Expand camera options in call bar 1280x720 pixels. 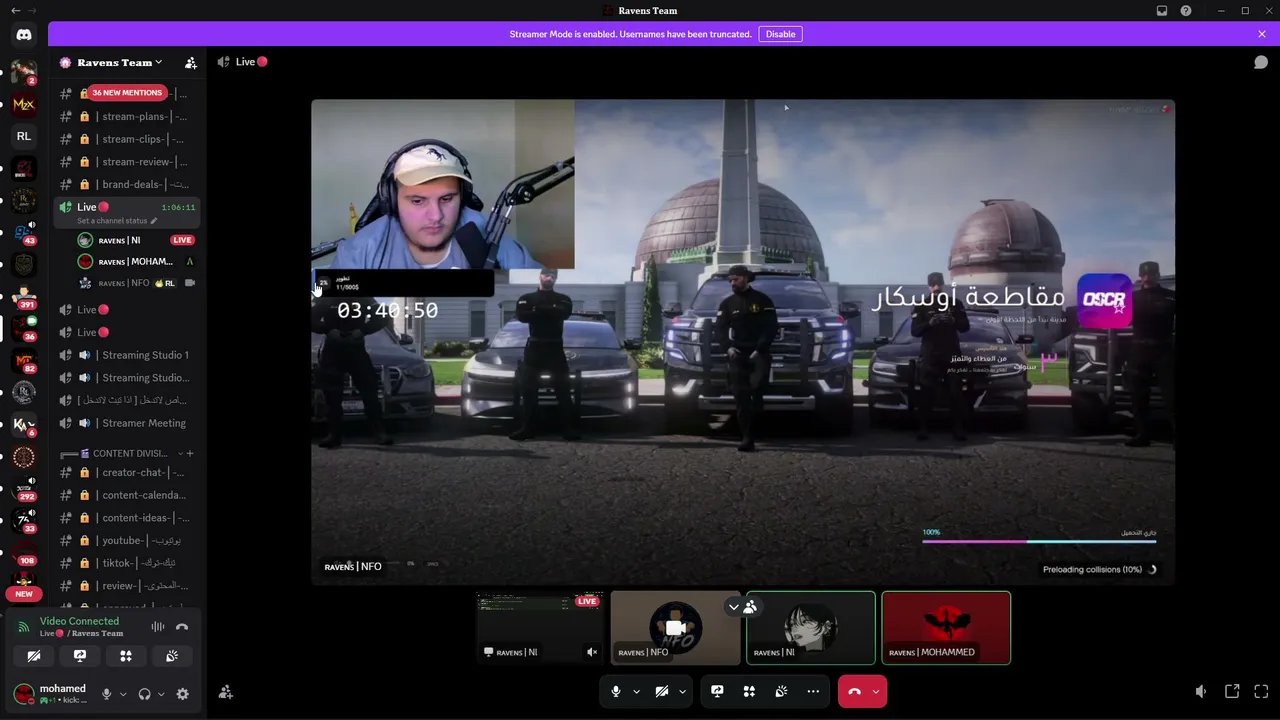click(x=682, y=692)
